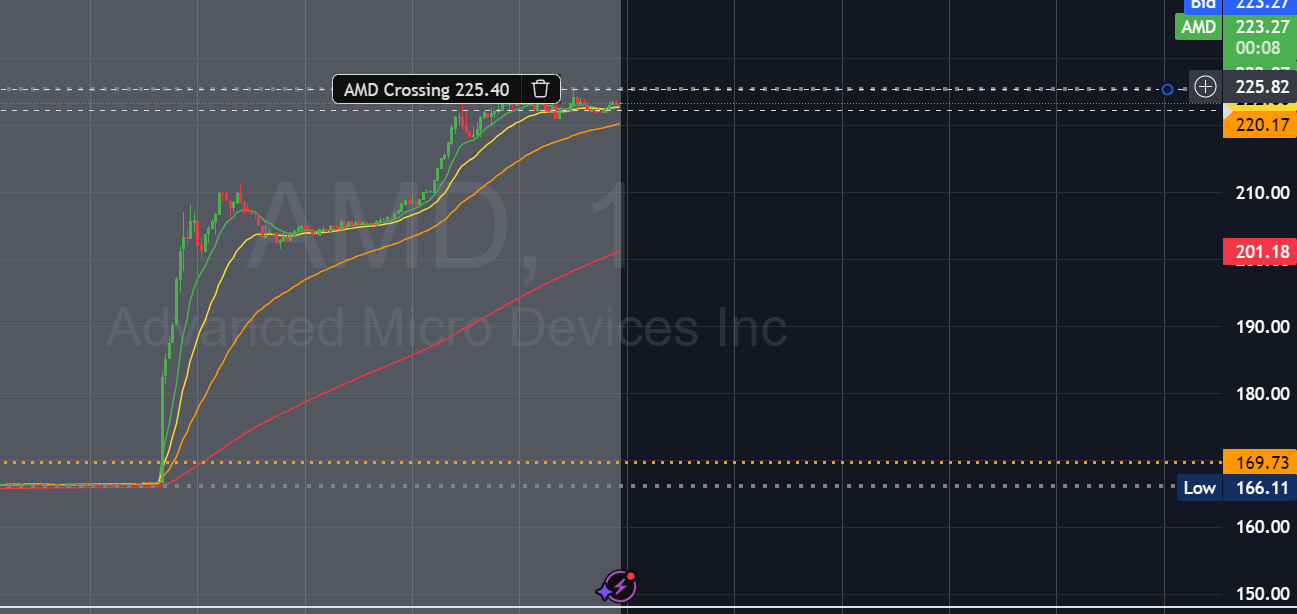Image resolution: width=1297 pixels, height=614 pixels.
Task: Select the 225.82 crosshair price label
Action: [x=1259, y=86]
